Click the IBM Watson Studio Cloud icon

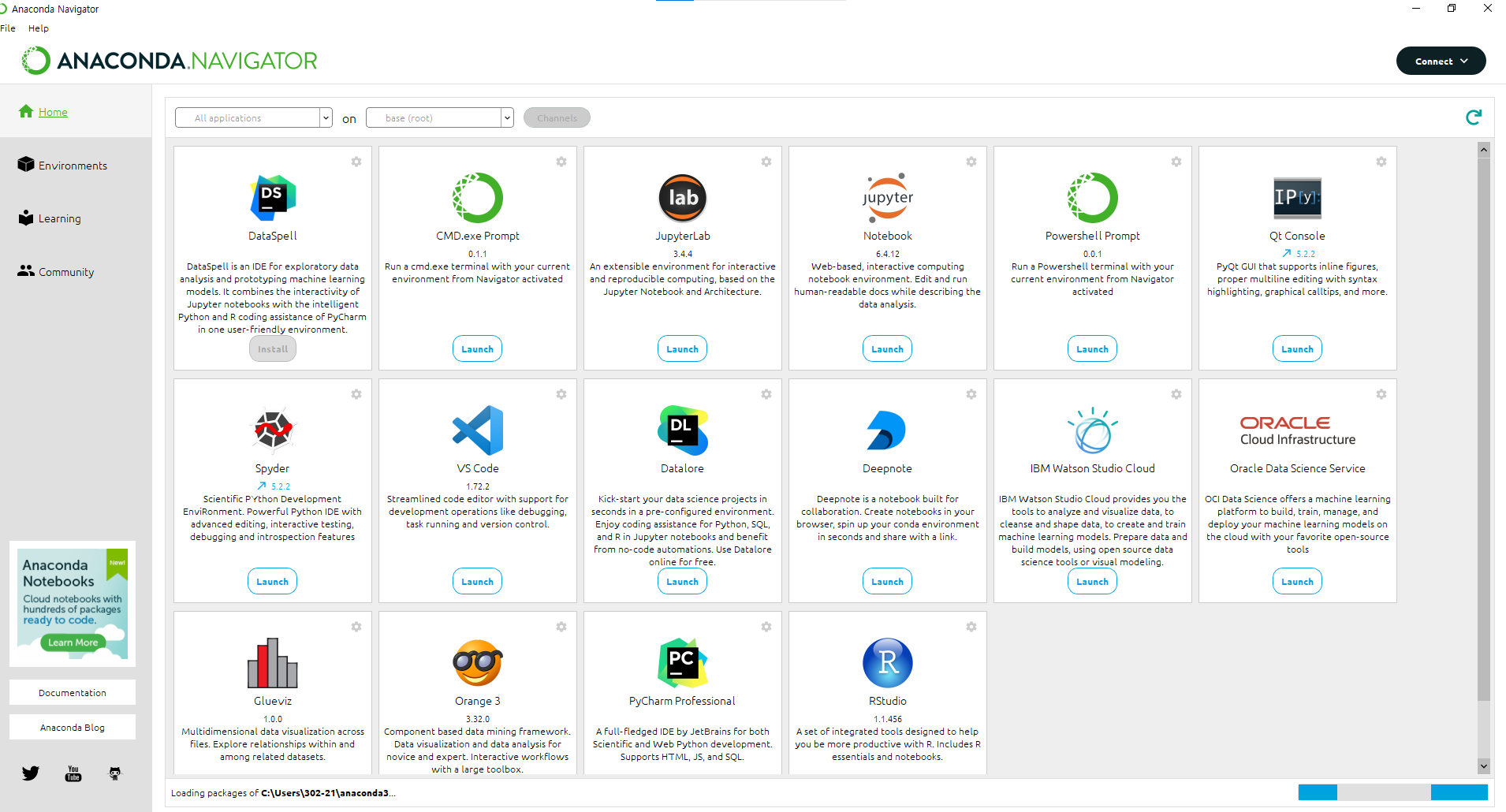(1093, 430)
